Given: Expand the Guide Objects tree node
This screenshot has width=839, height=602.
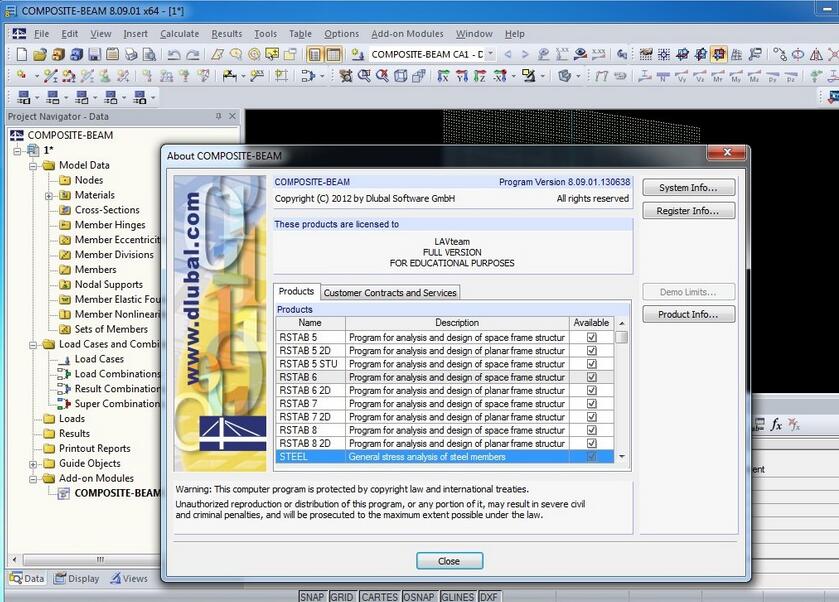Looking at the screenshot, I should pyautogui.click(x=33, y=464).
